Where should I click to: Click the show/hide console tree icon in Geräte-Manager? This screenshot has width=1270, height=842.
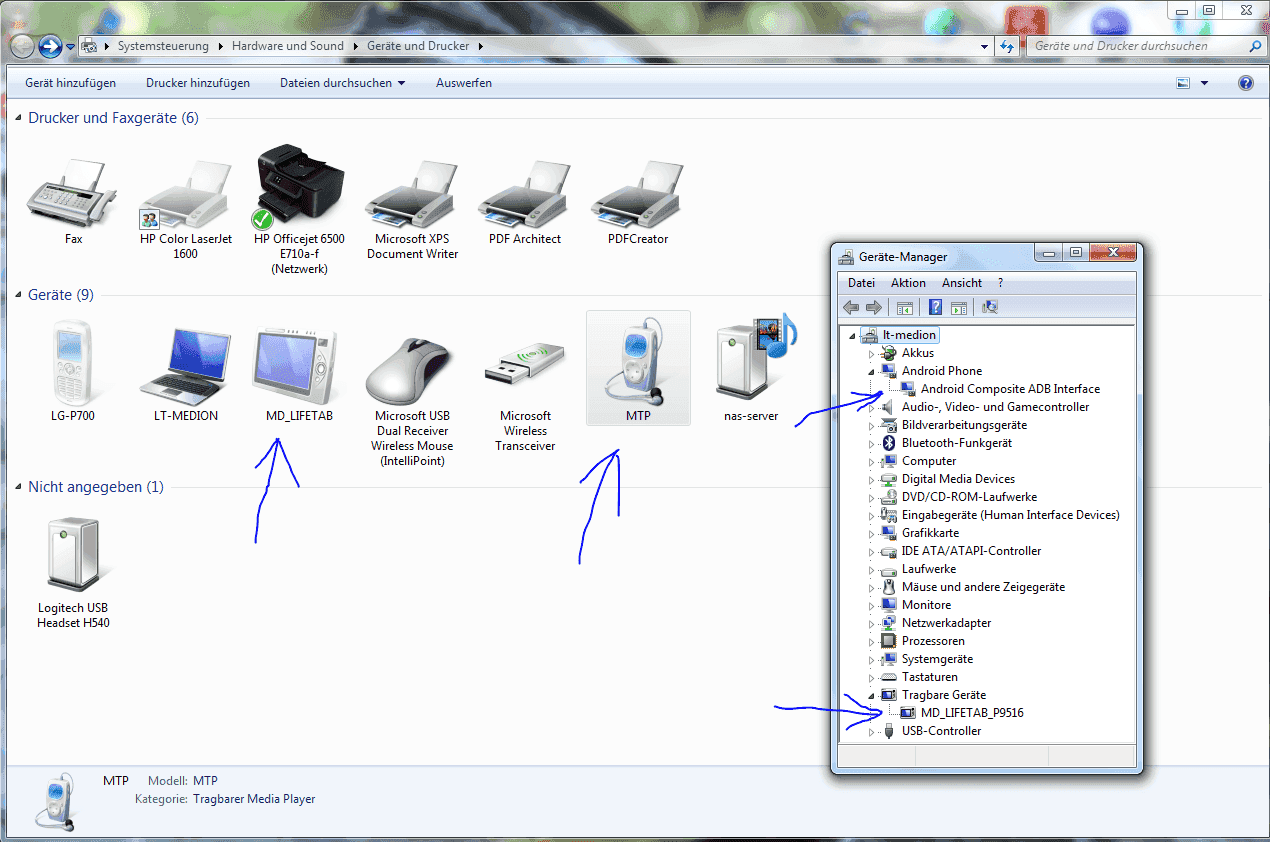click(905, 307)
